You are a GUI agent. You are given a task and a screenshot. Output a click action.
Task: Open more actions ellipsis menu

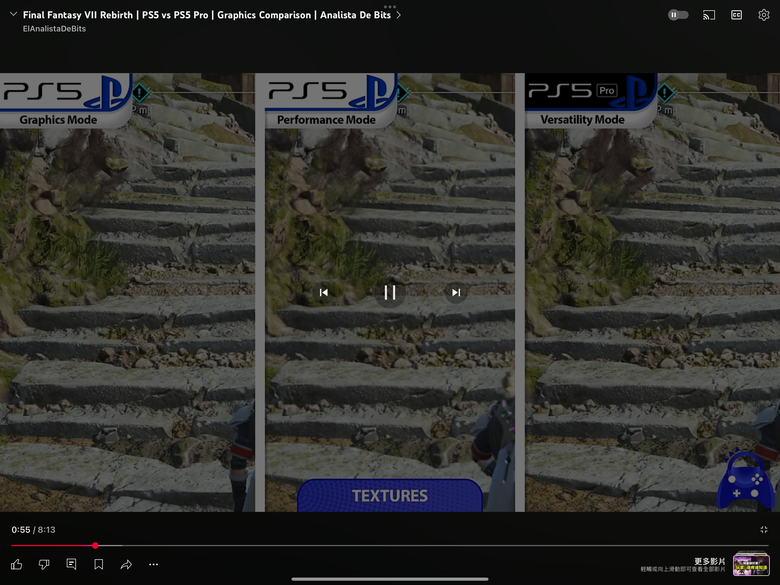(x=153, y=564)
